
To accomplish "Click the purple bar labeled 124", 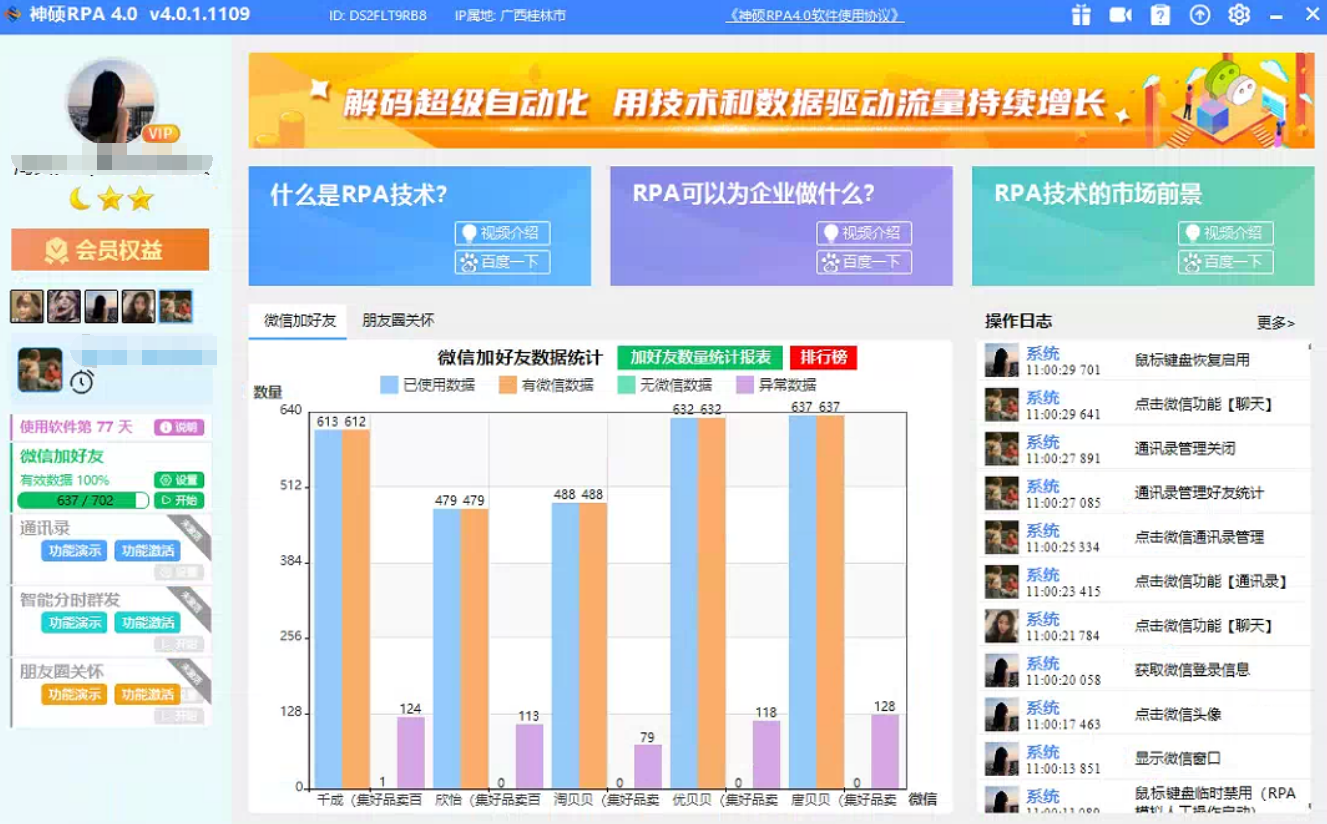I will 411,753.
